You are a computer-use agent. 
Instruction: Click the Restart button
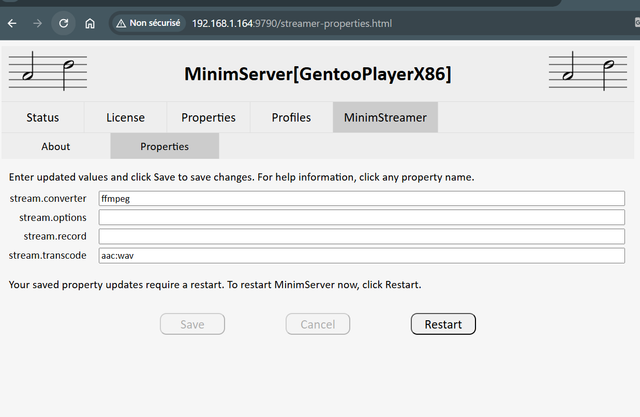(x=443, y=324)
